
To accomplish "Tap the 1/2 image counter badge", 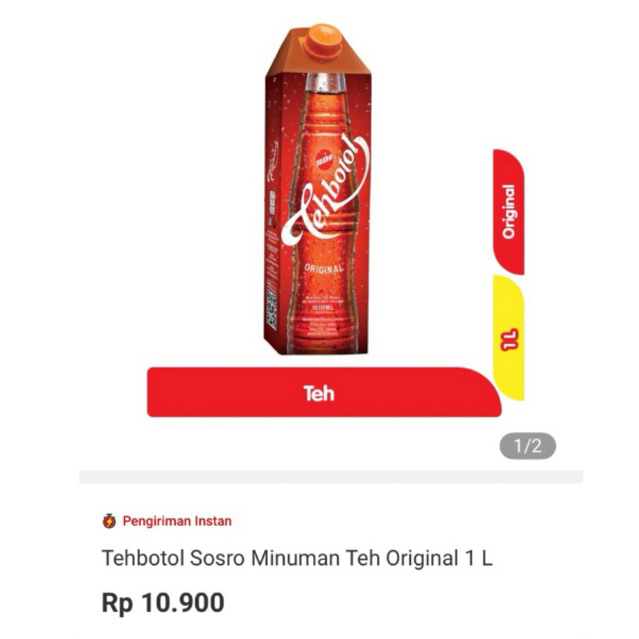I will click(528, 446).
